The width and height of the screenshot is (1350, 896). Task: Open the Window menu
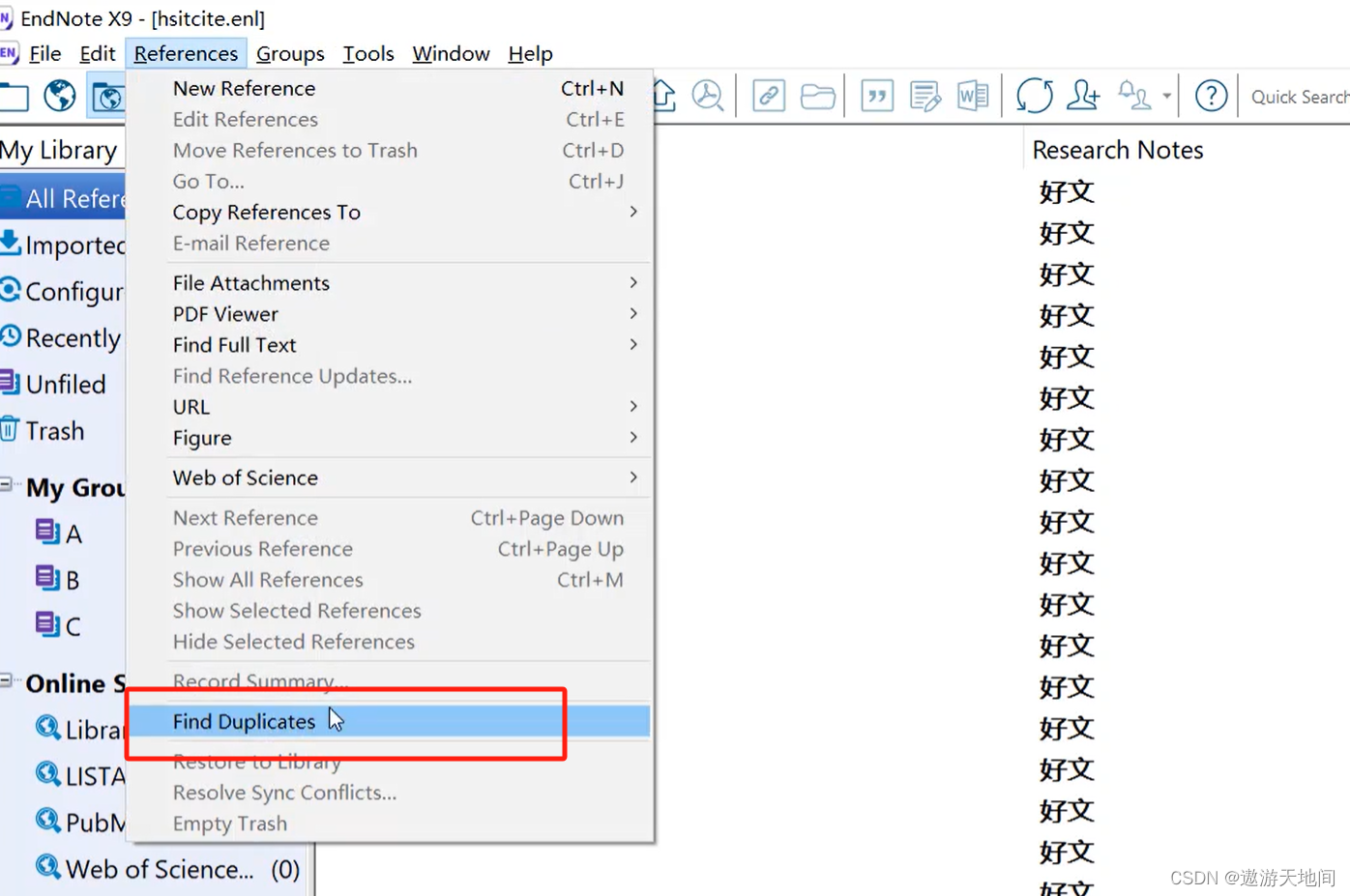[x=451, y=53]
